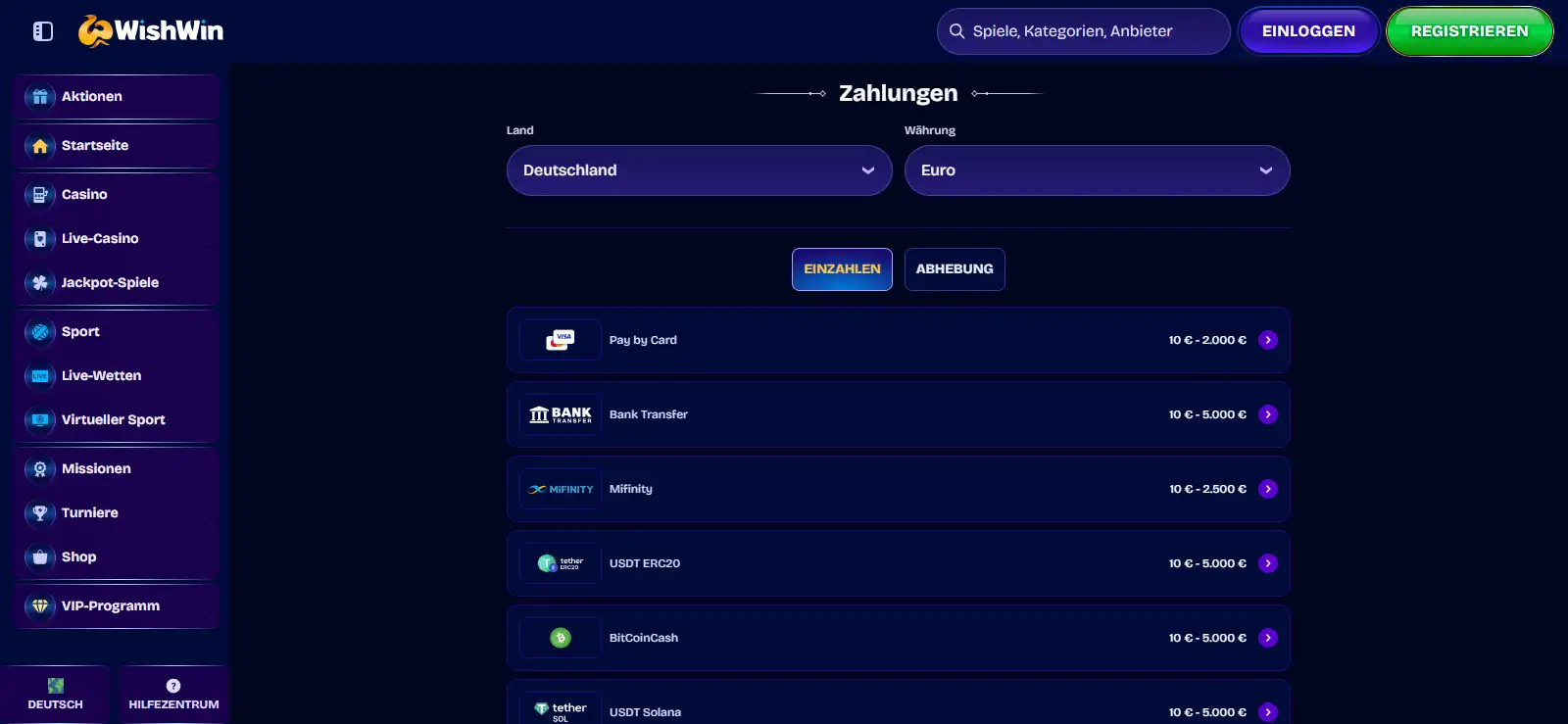Open Live-Casino from the sidebar
The width and height of the screenshot is (1568, 724).
pyautogui.click(x=116, y=238)
